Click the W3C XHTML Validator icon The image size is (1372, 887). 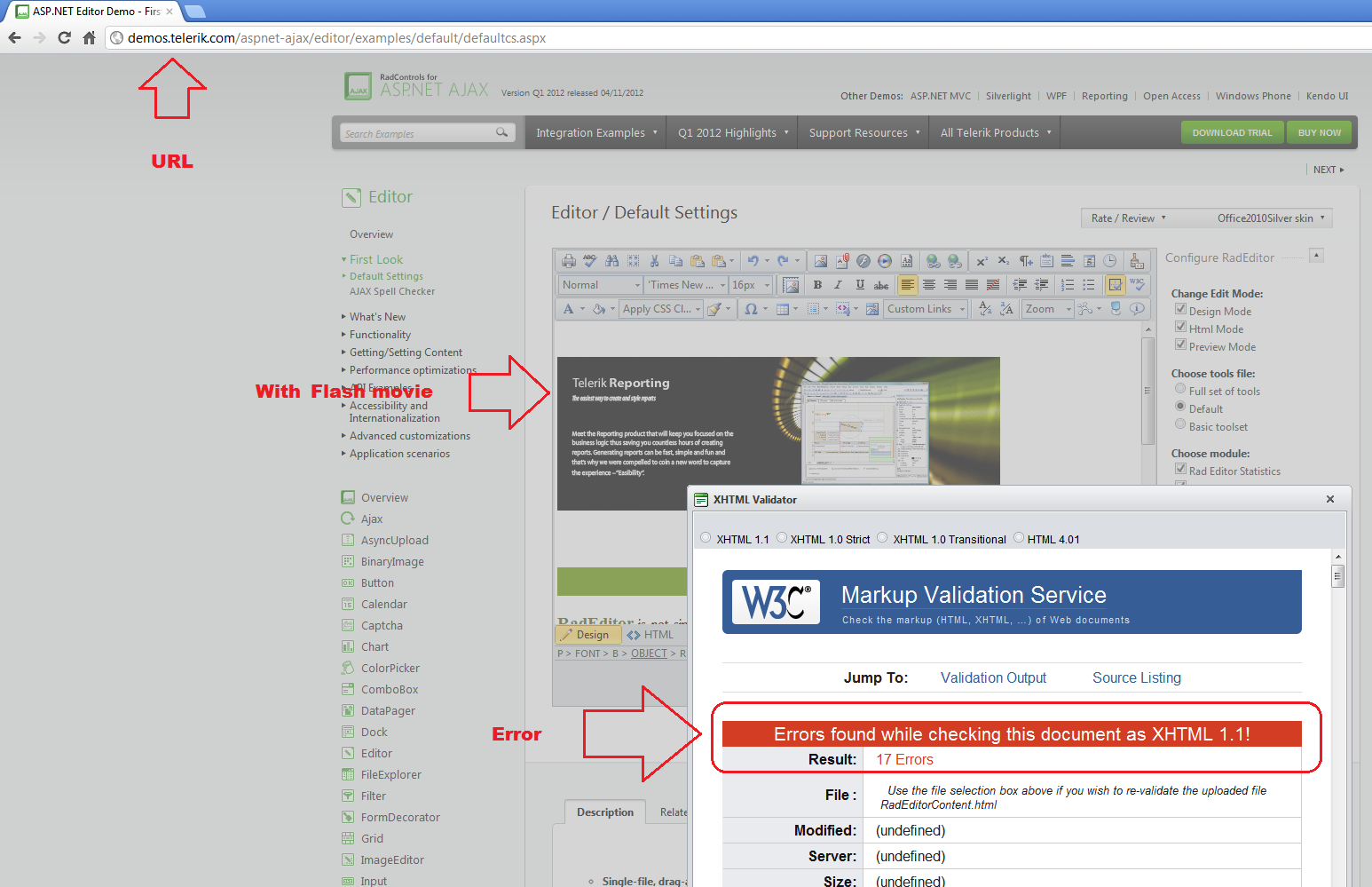pyautogui.click(x=1137, y=285)
